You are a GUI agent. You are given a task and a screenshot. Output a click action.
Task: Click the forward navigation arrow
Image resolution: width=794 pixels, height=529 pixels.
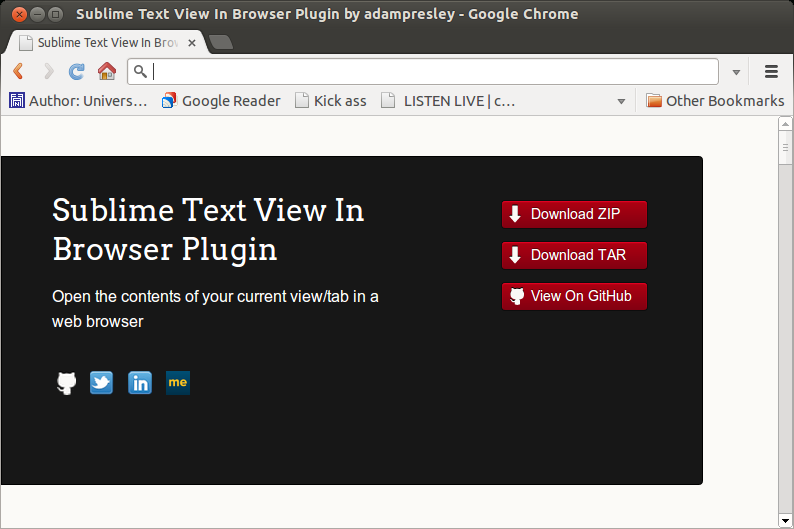pyautogui.click(x=48, y=71)
